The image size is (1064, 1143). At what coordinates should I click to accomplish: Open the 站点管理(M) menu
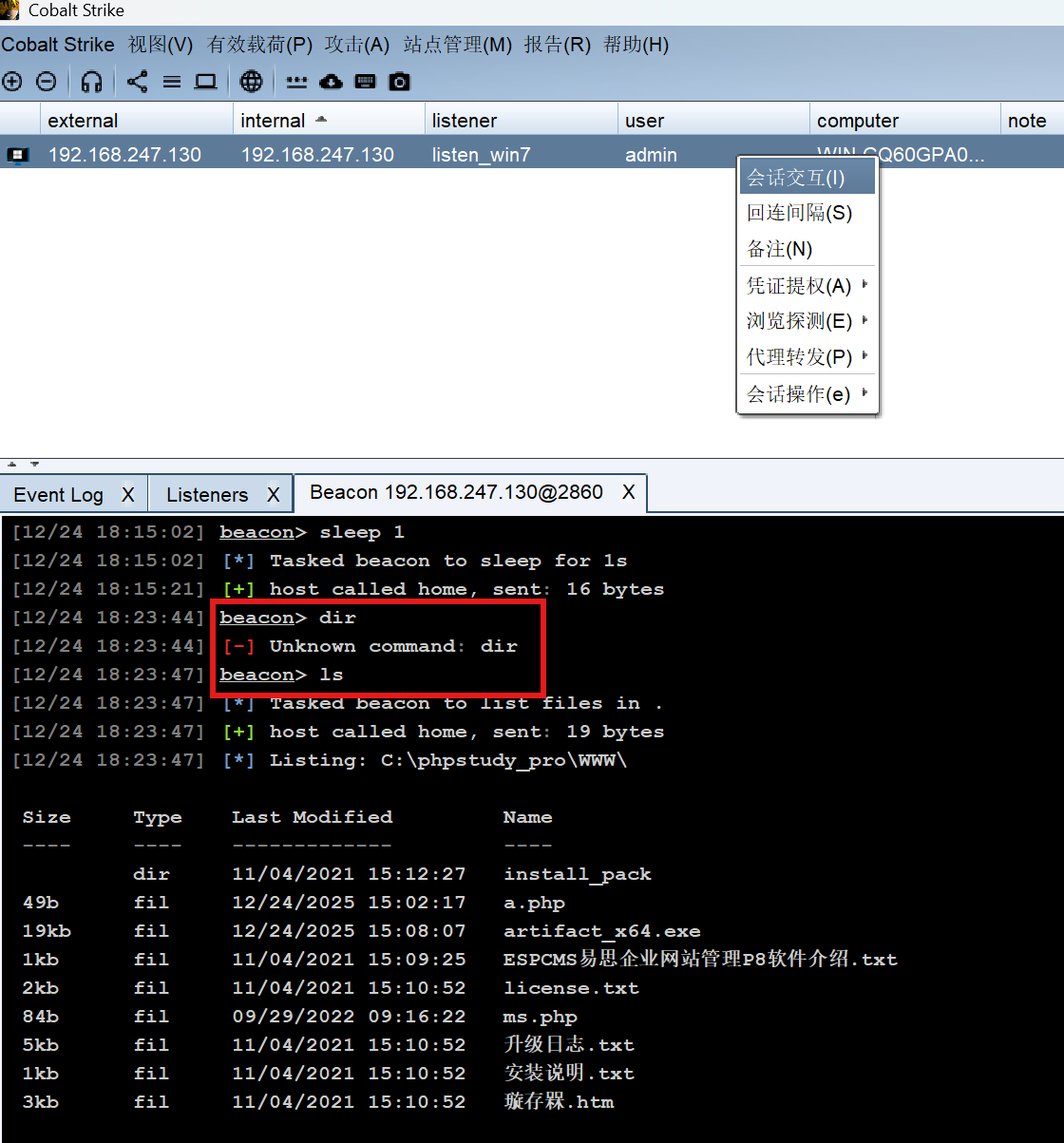[x=457, y=45]
